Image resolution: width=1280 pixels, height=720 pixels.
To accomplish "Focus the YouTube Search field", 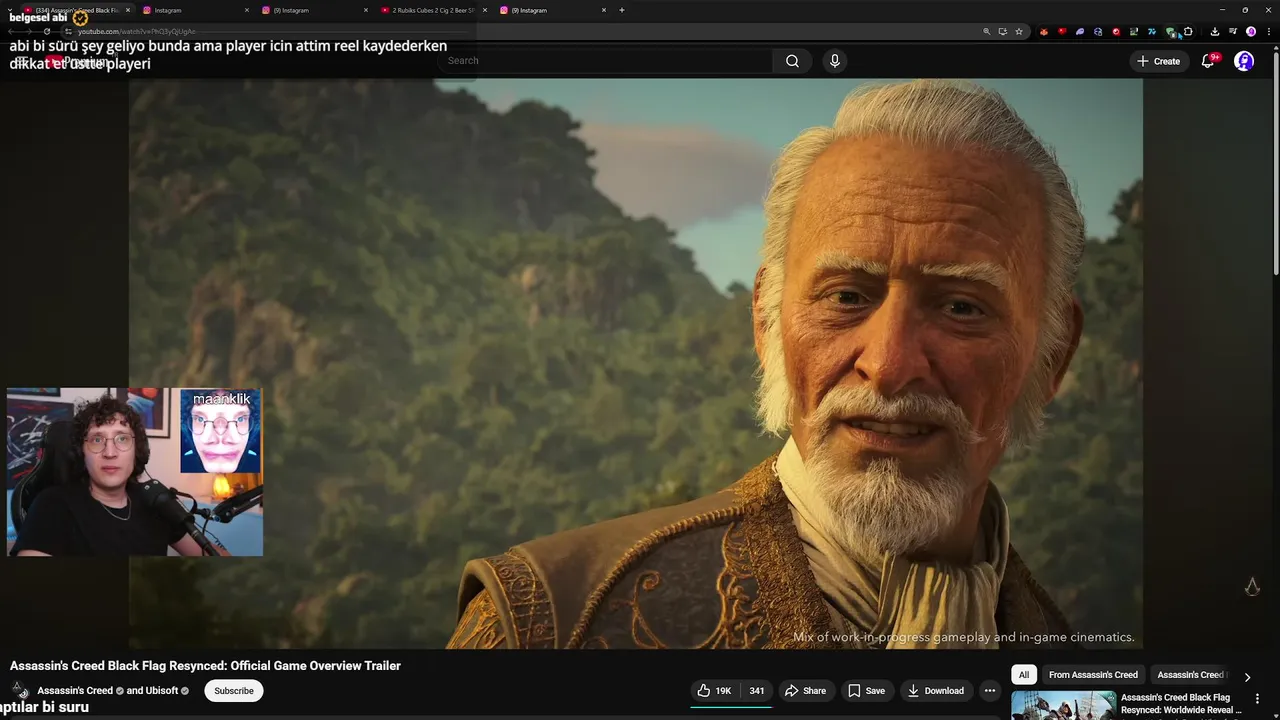I will (605, 61).
